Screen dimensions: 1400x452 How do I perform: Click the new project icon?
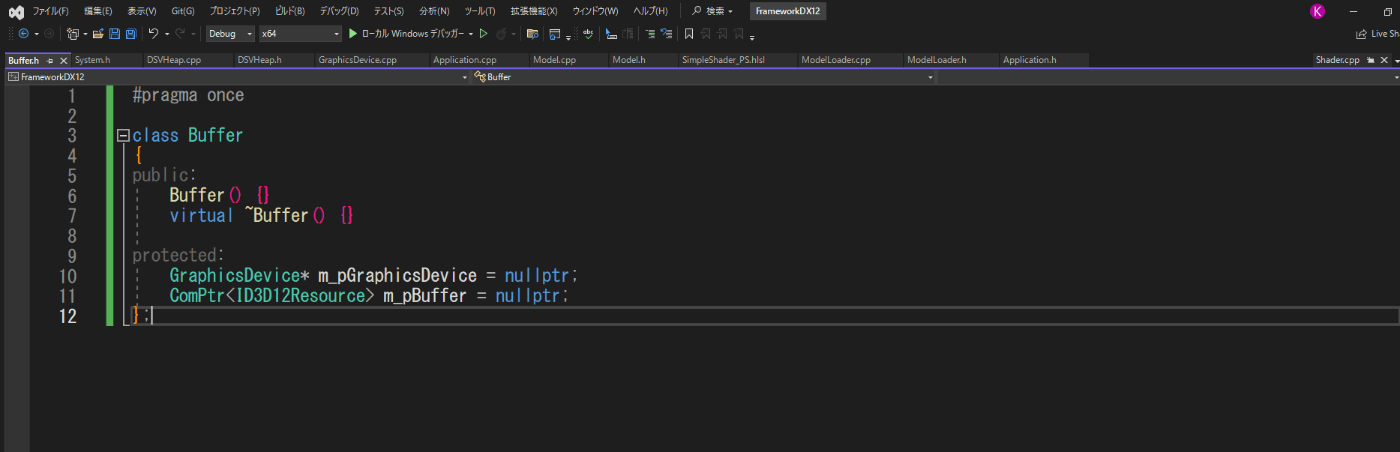(x=73, y=33)
